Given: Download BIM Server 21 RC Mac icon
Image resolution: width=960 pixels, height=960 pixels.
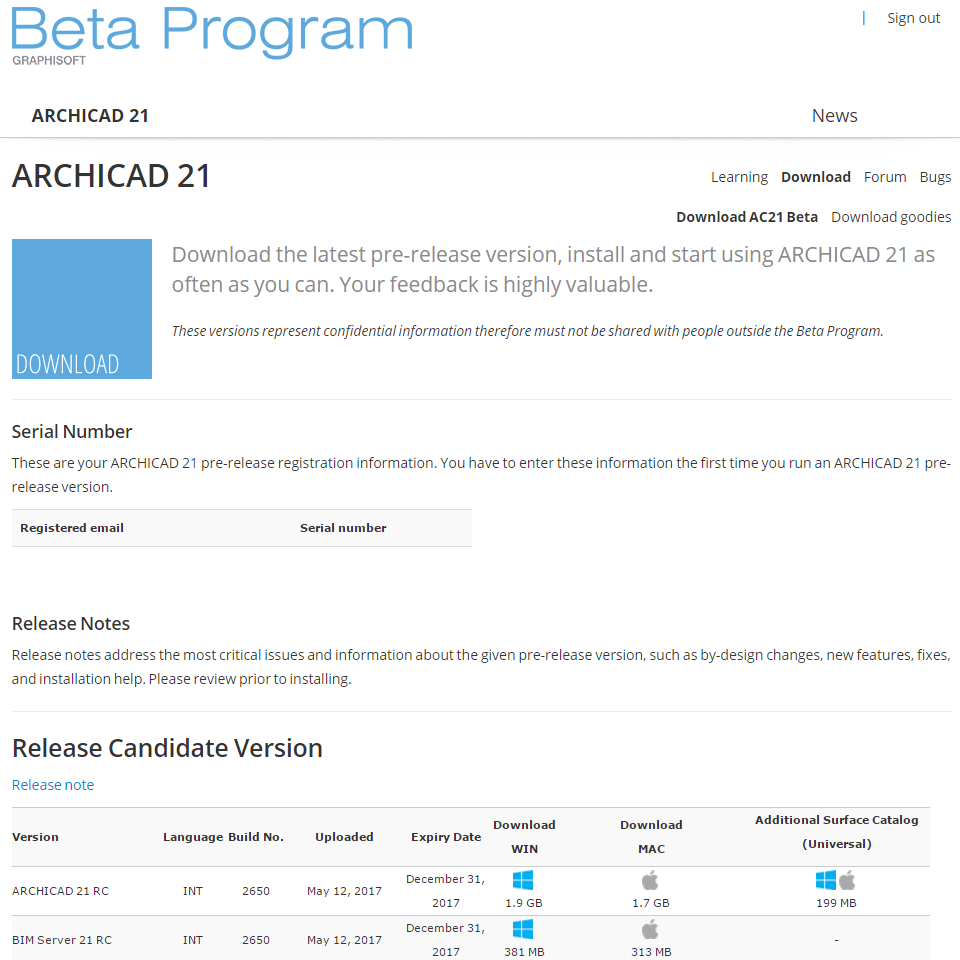Looking at the screenshot, I should click(650, 930).
